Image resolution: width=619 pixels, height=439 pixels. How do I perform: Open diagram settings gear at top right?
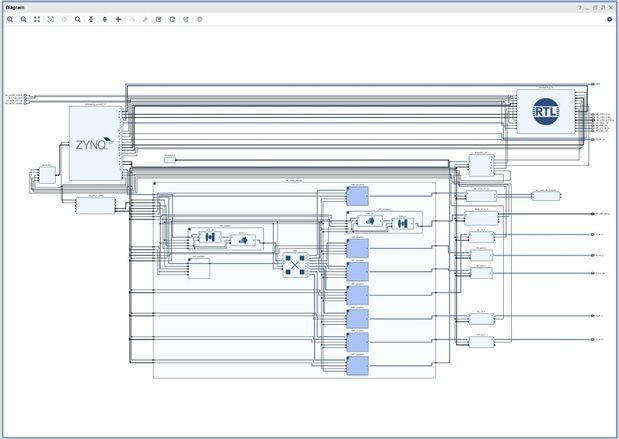(609, 19)
